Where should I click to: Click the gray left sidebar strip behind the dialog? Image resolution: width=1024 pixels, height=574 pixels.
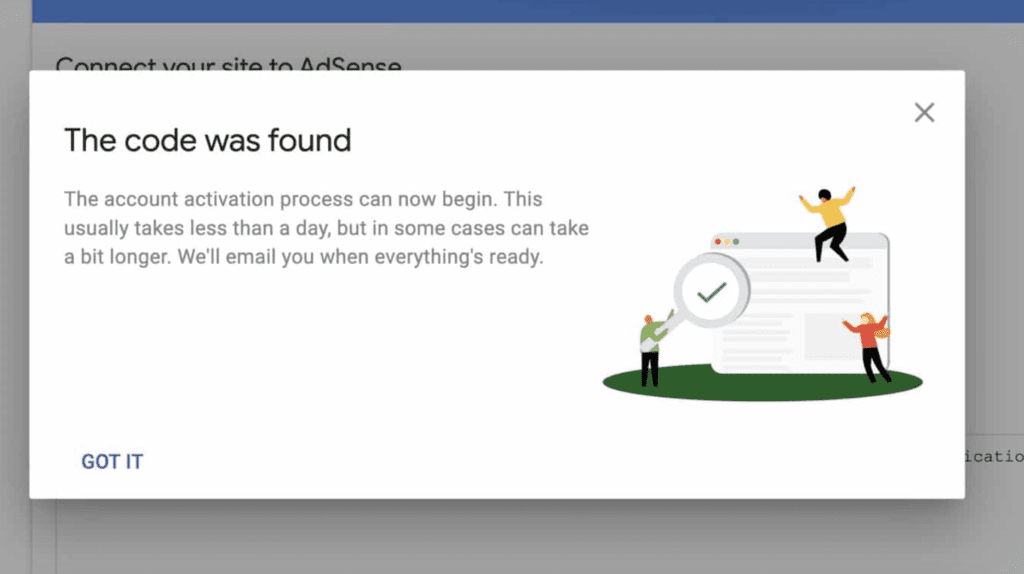click(15, 287)
